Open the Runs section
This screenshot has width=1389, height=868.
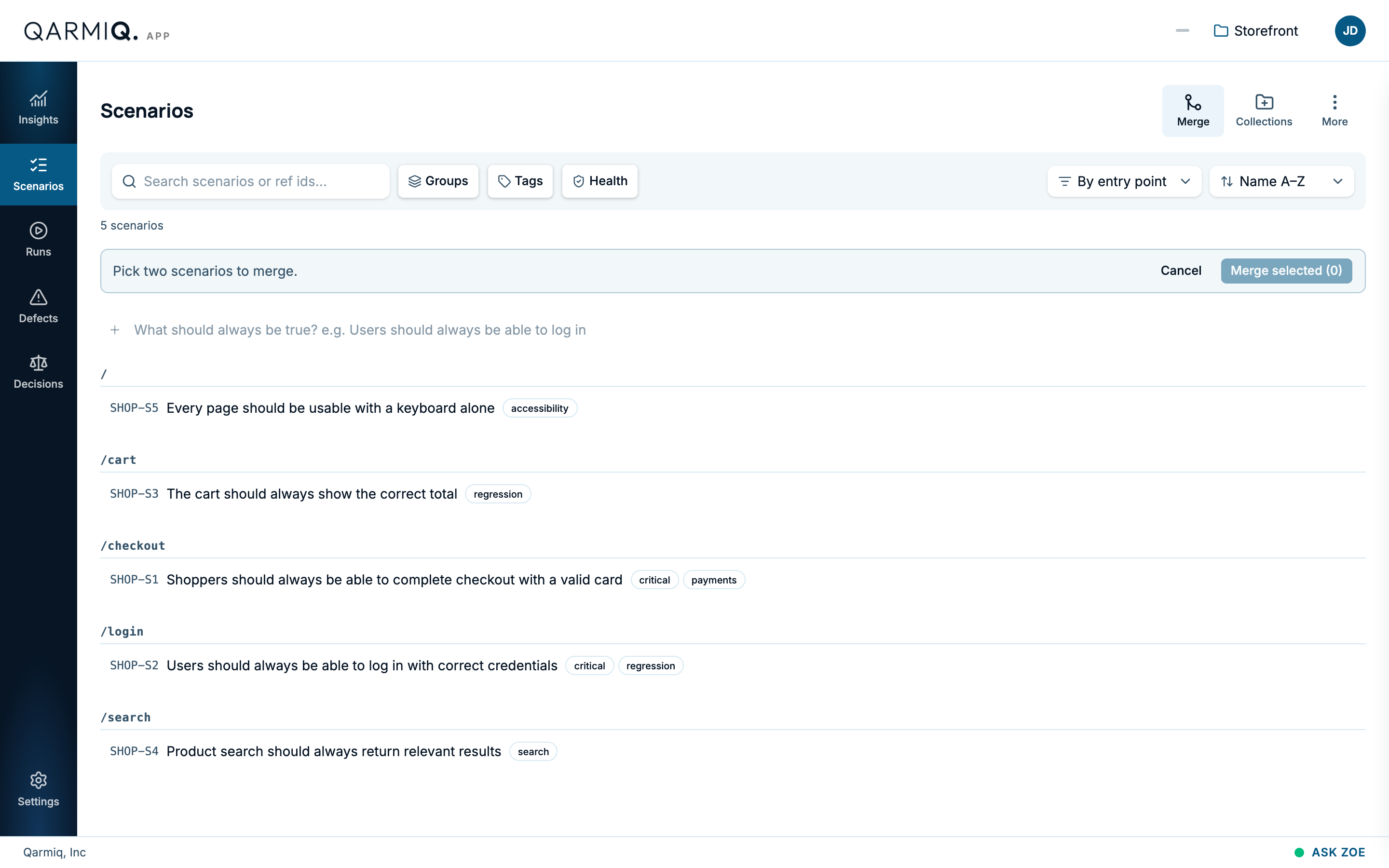click(x=39, y=240)
